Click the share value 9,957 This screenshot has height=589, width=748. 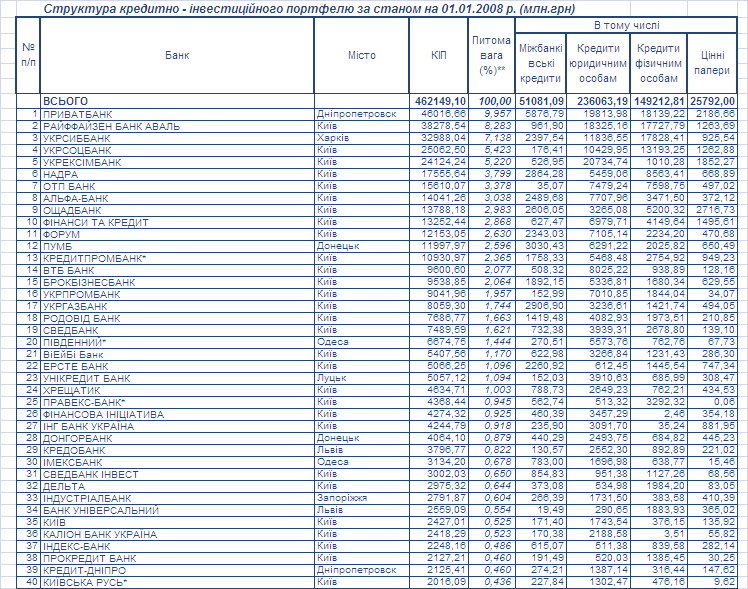[x=491, y=114]
